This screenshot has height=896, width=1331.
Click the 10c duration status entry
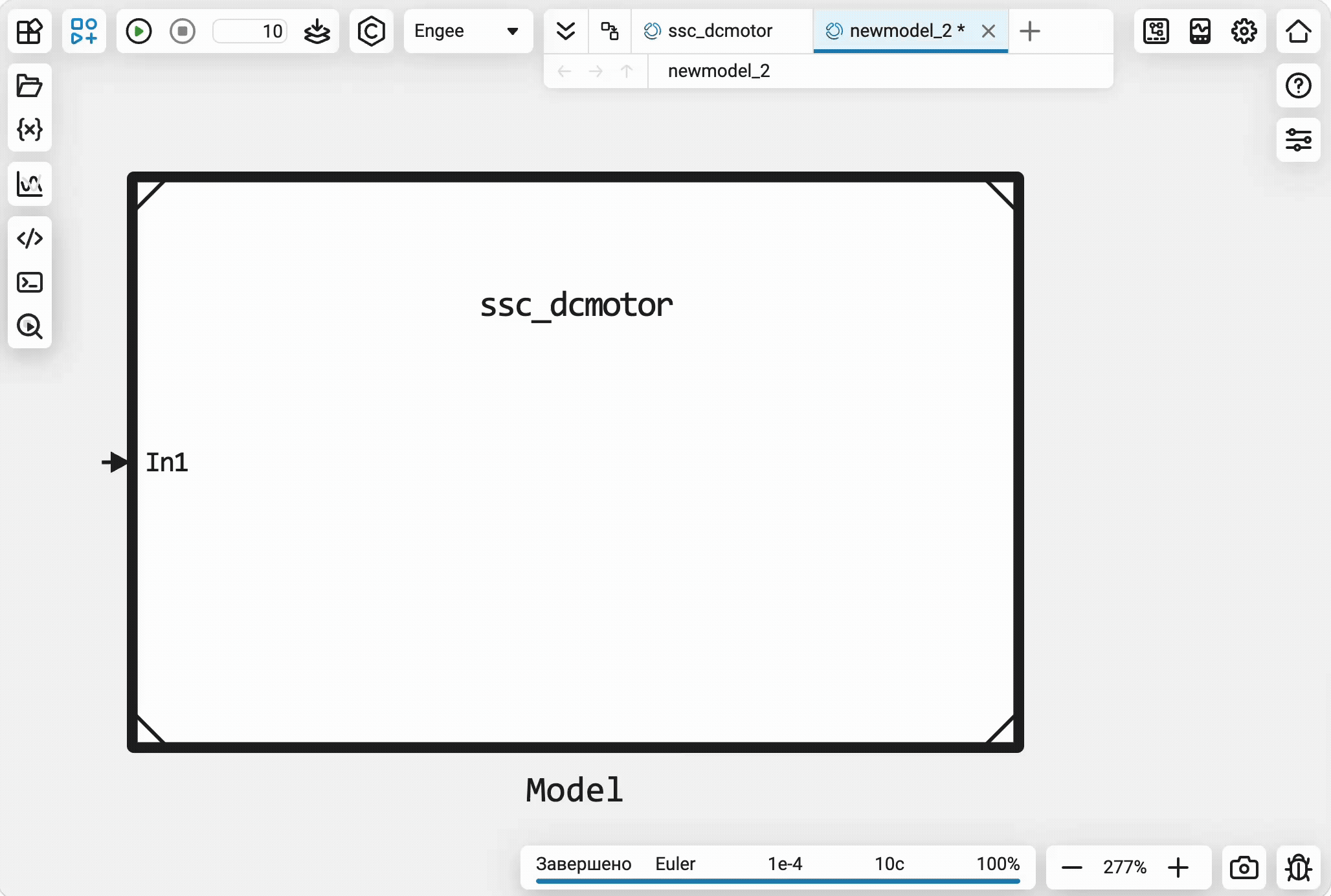tap(889, 864)
